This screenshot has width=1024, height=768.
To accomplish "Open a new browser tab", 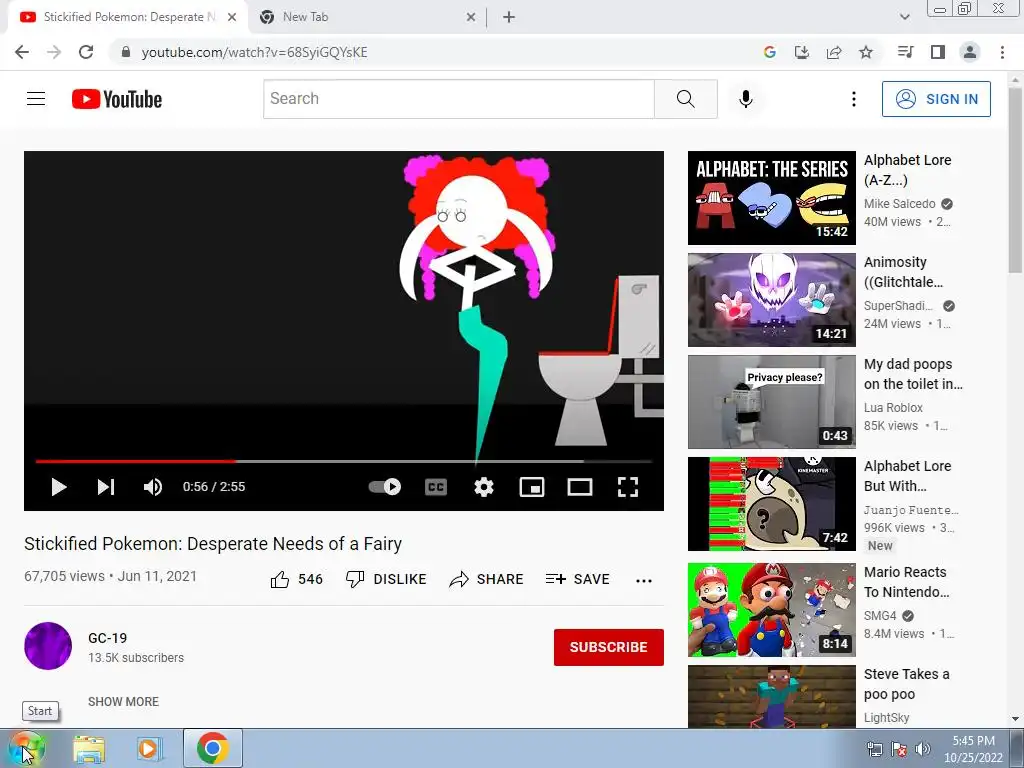I will tap(509, 18).
